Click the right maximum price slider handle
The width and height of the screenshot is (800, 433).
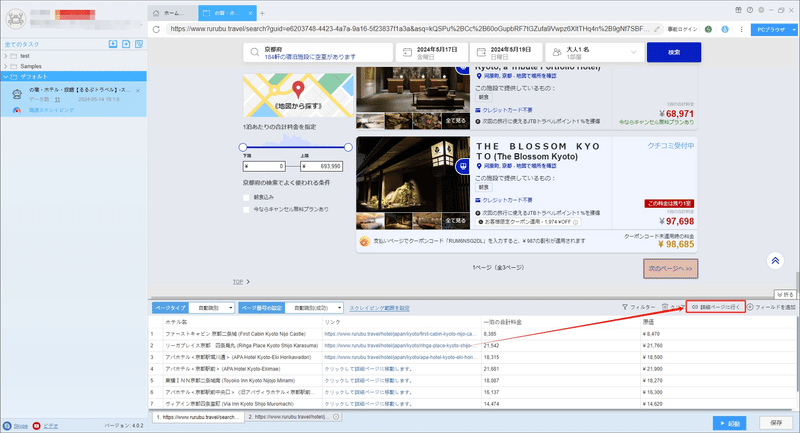coord(348,147)
